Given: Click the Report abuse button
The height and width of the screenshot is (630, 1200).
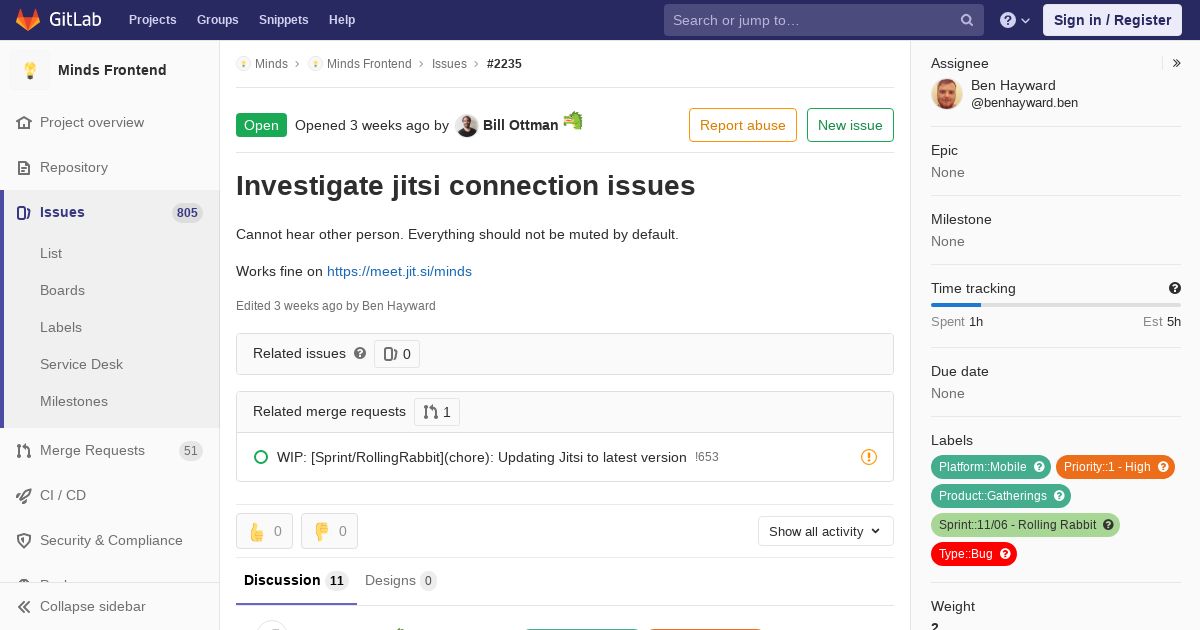Looking at the screenshot, I should coord(743,125).
